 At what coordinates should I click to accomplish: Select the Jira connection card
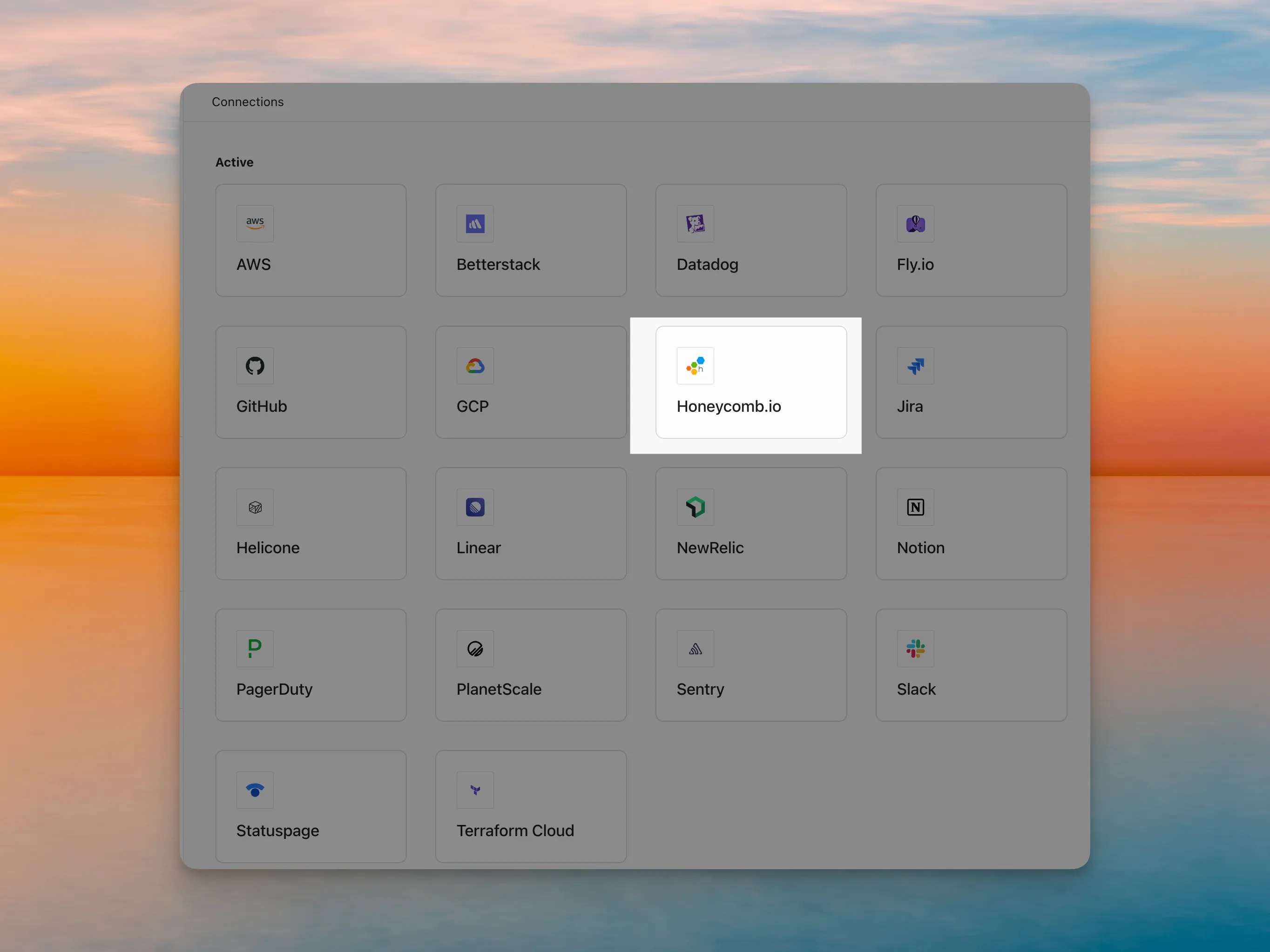click(971, 382)
